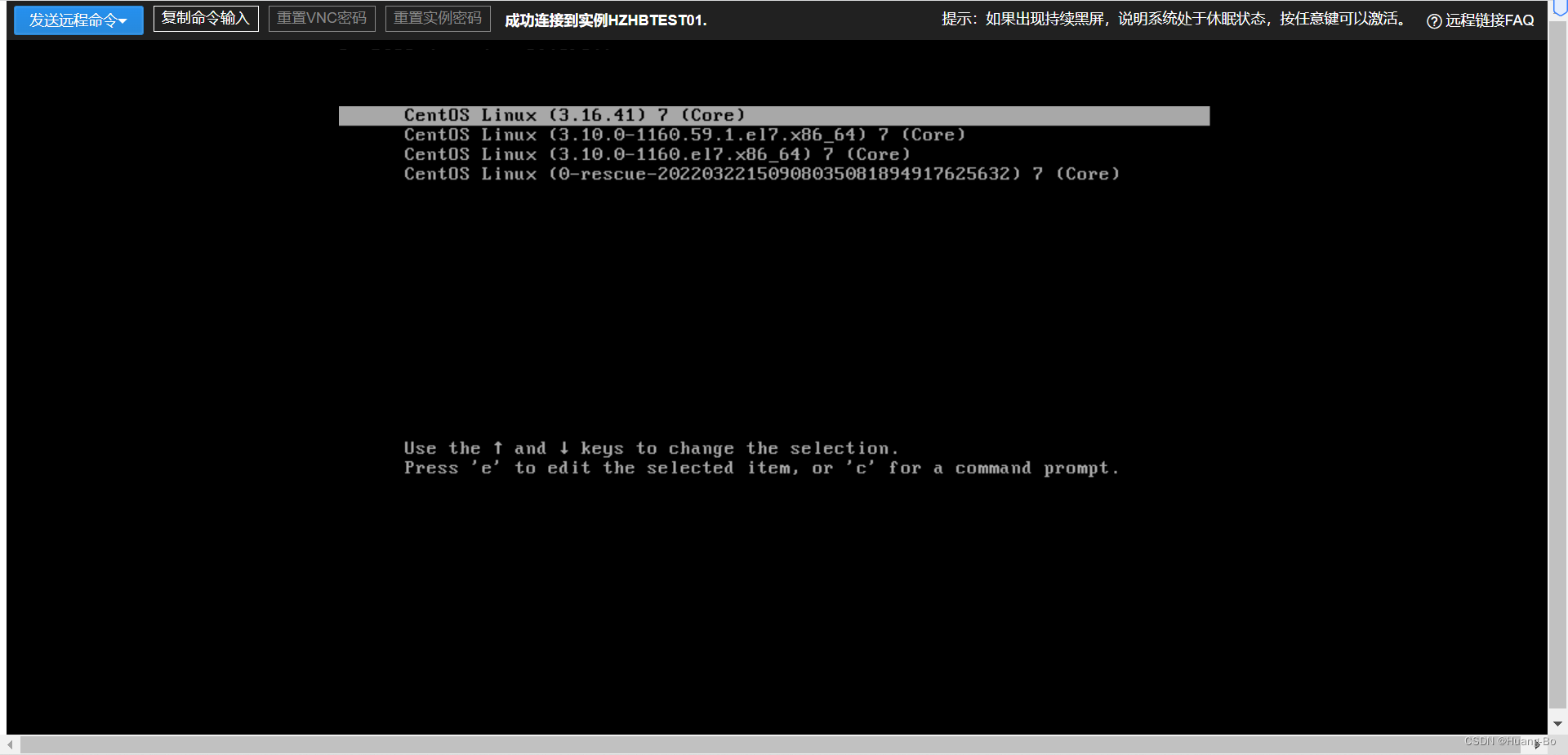Select the 0-rescue CentOS boot entry
1568x755 pixels.
pyautogui.click(x=761, y=174)
